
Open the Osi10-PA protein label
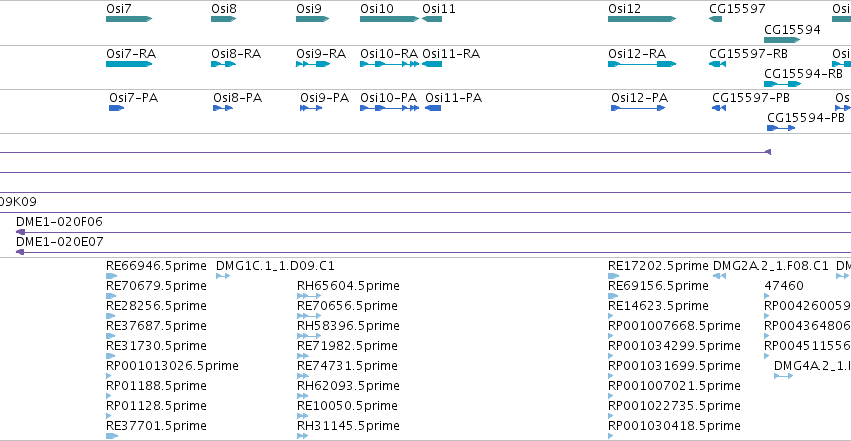tap(389, 98)
